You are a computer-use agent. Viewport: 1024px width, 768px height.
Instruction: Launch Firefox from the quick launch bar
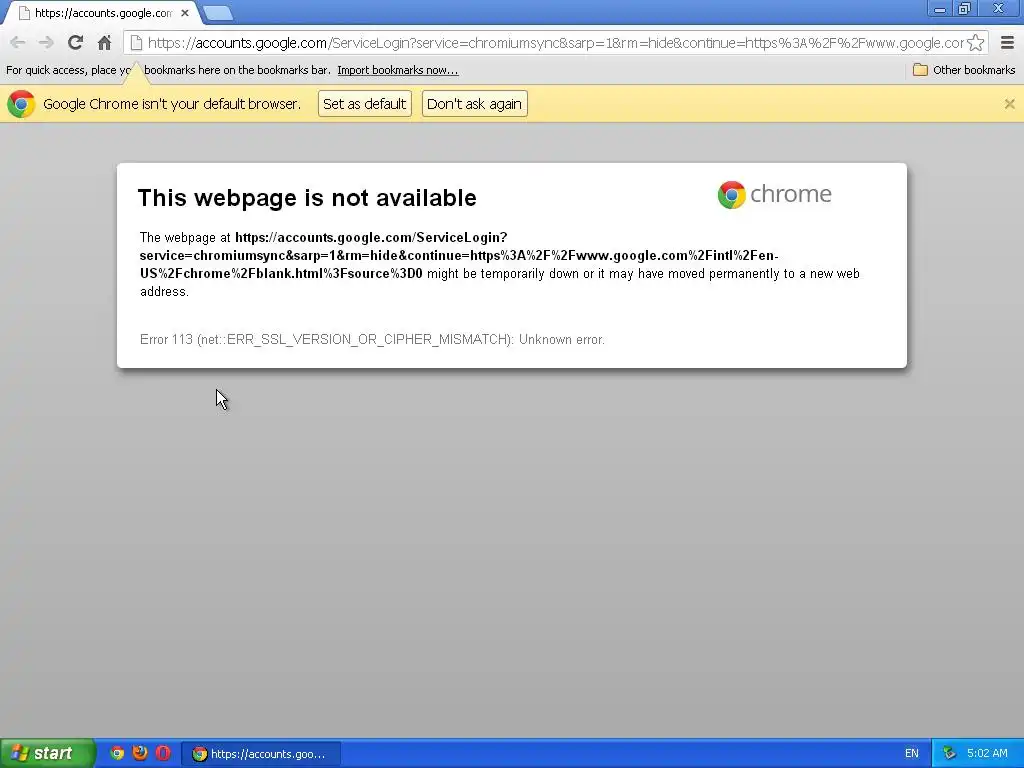point(140,753)
